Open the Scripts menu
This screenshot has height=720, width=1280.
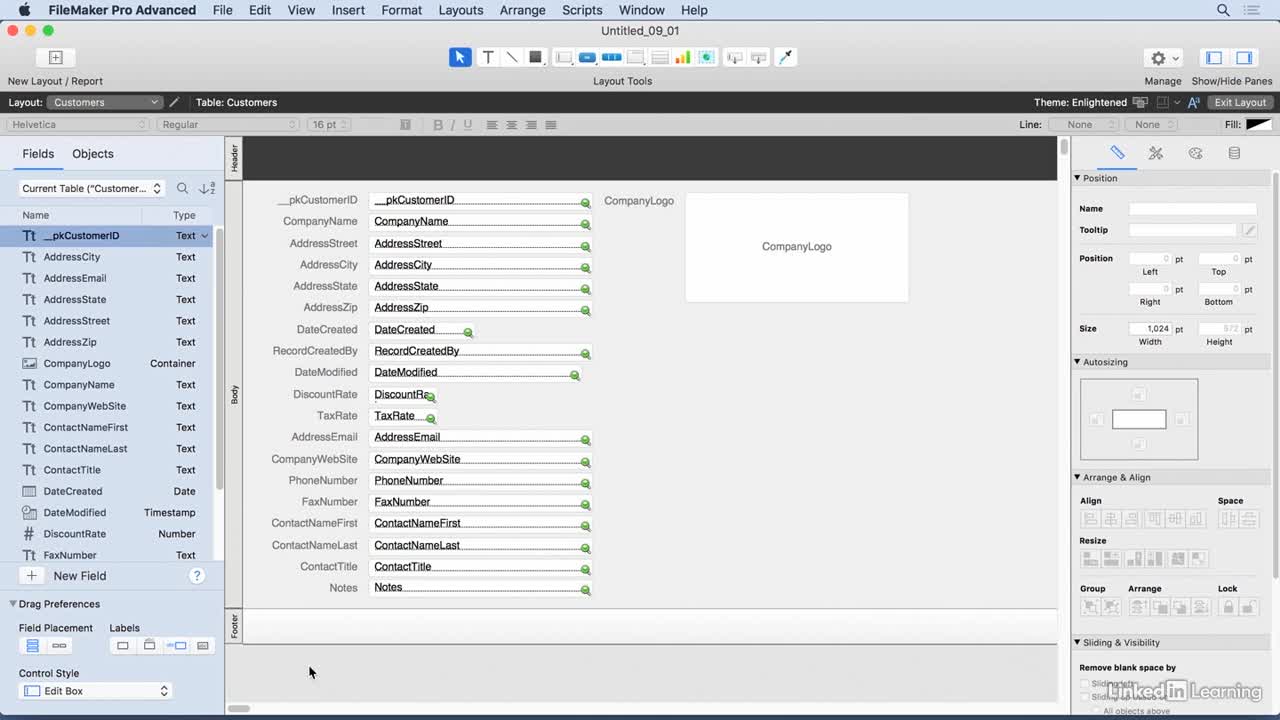click(x=582, y=10)
